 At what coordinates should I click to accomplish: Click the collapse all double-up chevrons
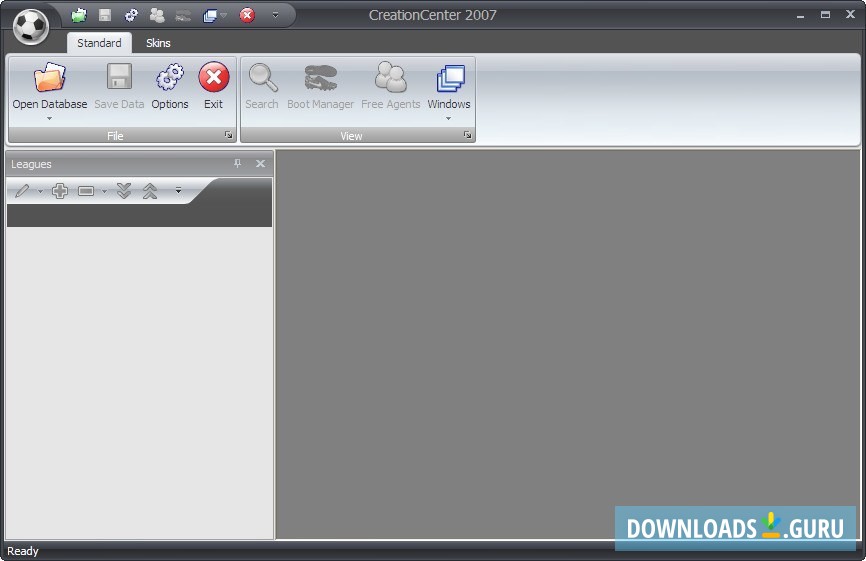click(x=150, y=191)
